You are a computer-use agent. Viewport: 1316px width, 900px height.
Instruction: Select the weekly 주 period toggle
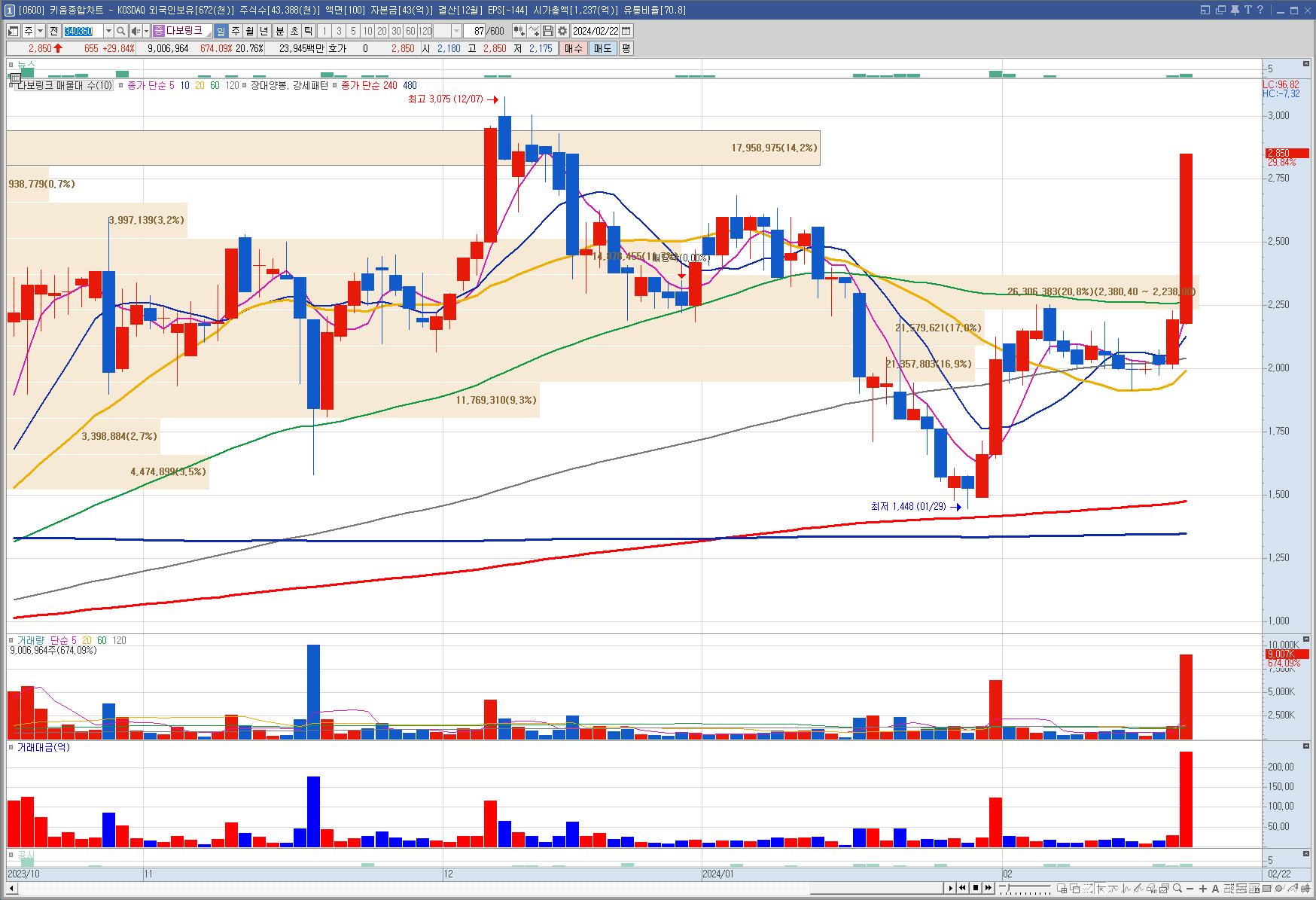(235, 31)
